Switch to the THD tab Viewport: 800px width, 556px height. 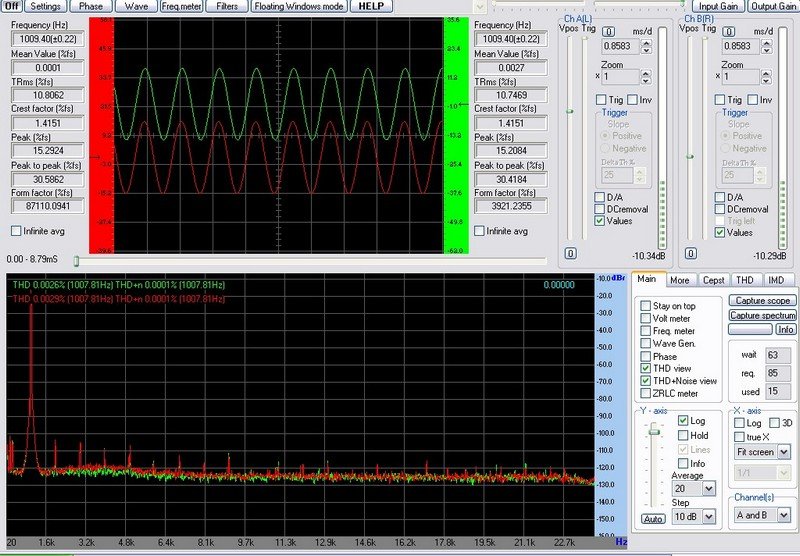point(743,281)
